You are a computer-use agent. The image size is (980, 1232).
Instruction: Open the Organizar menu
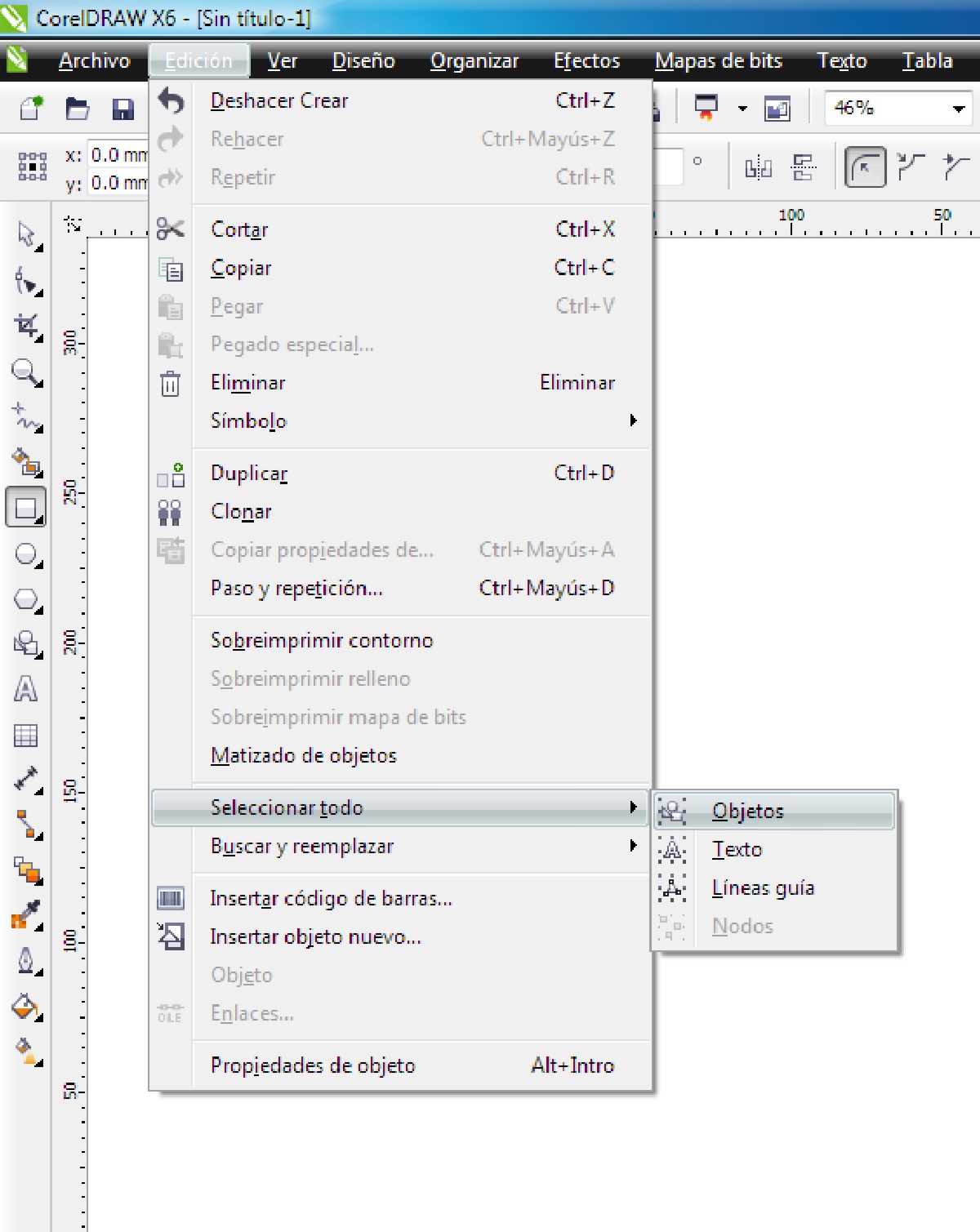pyautogui.click(x=474, y=60)
